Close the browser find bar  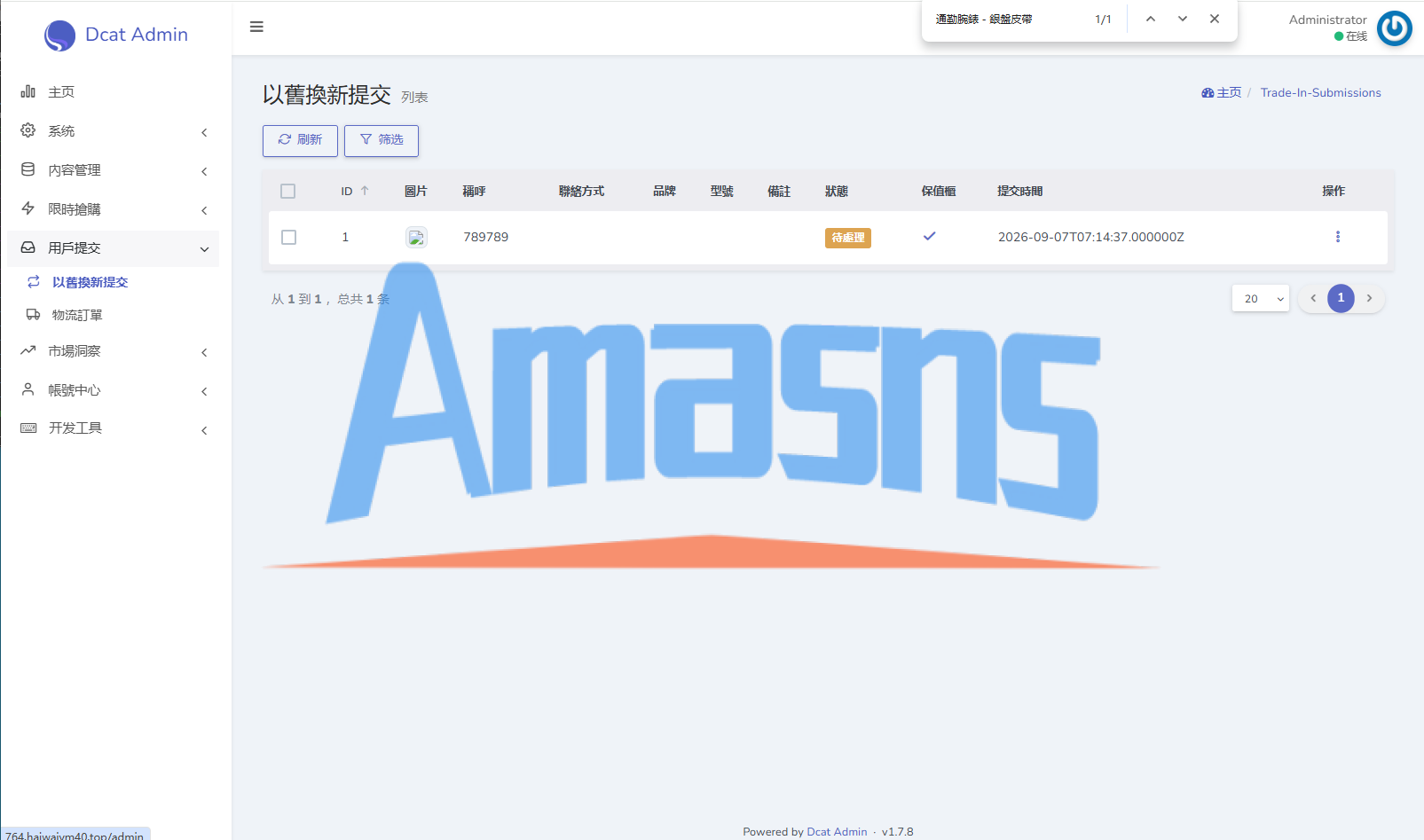(1215, 19)
